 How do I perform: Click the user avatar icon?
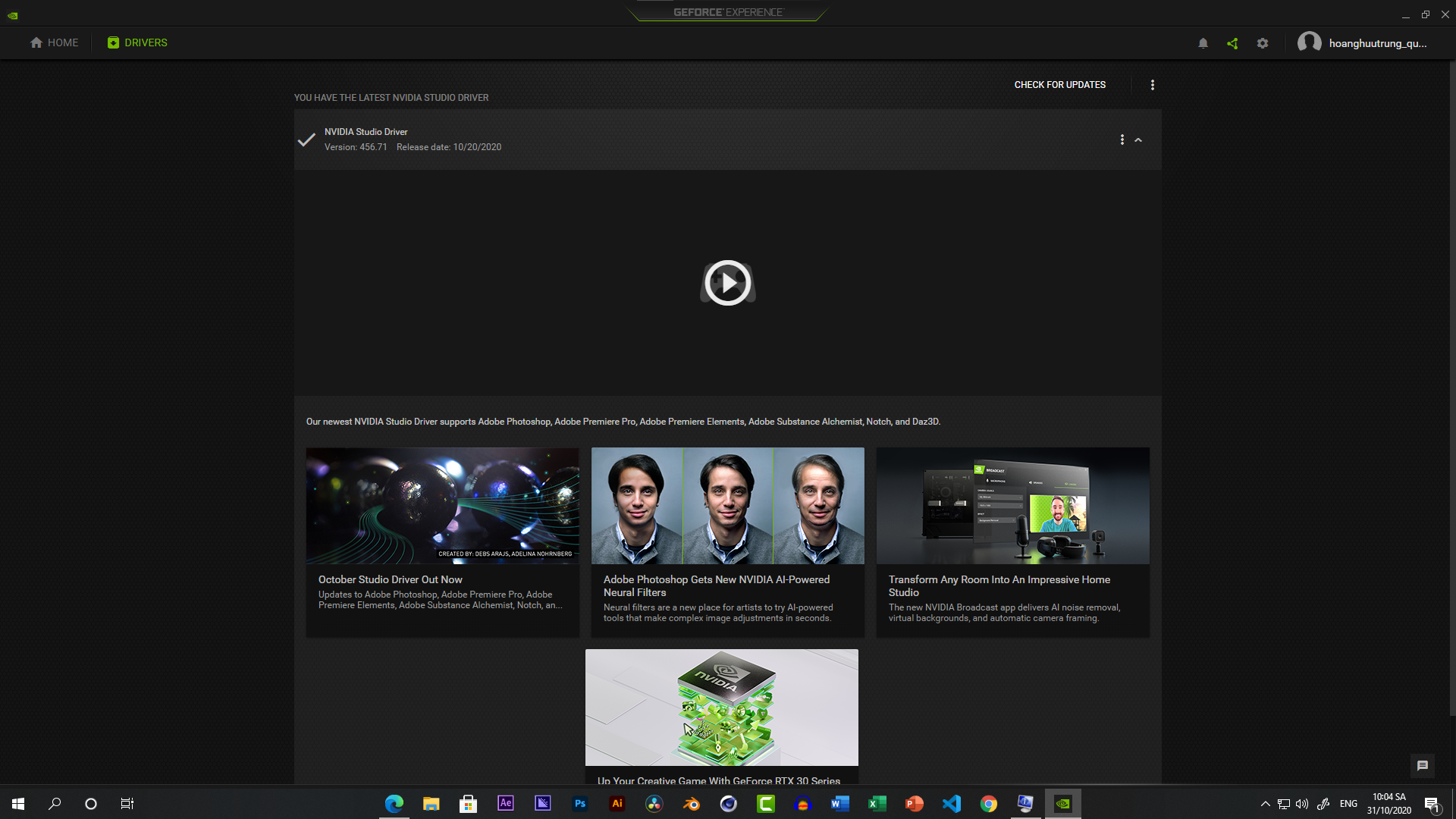coord(1310,42)
